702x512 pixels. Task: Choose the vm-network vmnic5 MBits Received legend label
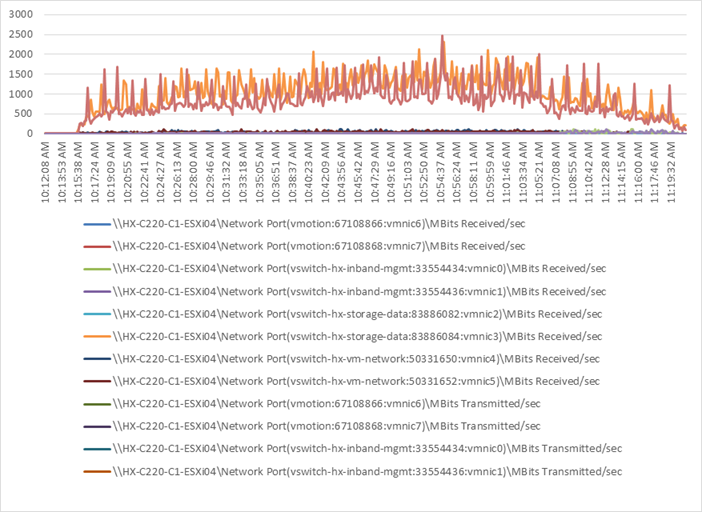[x=356, y=381]
